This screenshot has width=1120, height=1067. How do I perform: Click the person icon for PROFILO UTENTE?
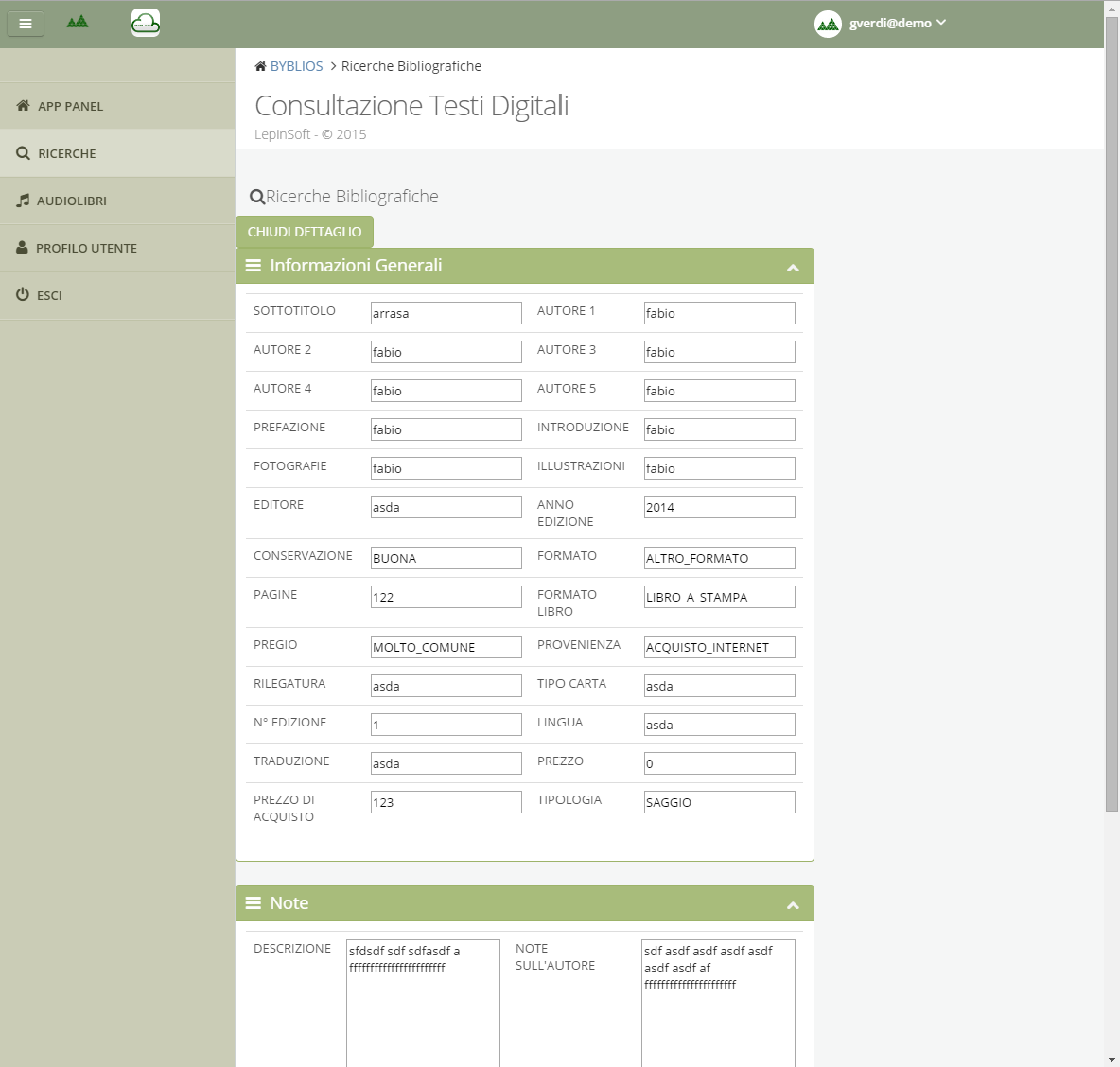click(x=22, y=247)
